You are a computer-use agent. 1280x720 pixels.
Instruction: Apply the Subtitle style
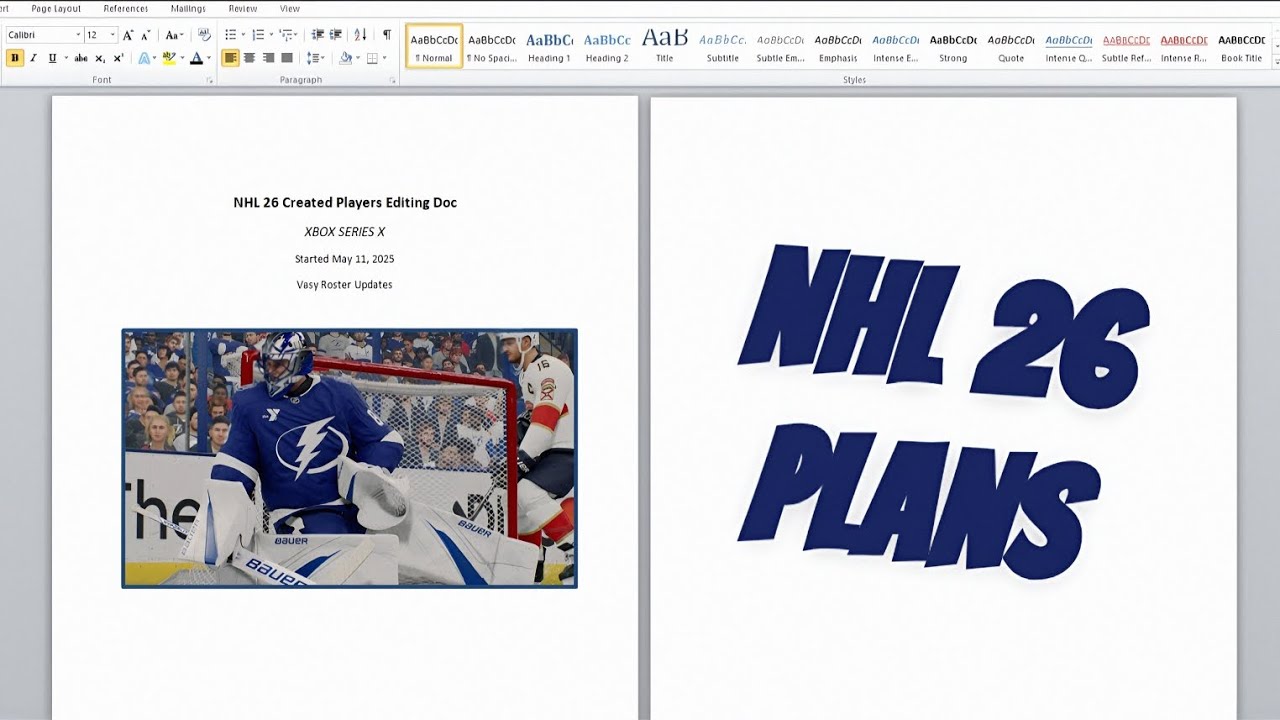(x=723, y=47)
